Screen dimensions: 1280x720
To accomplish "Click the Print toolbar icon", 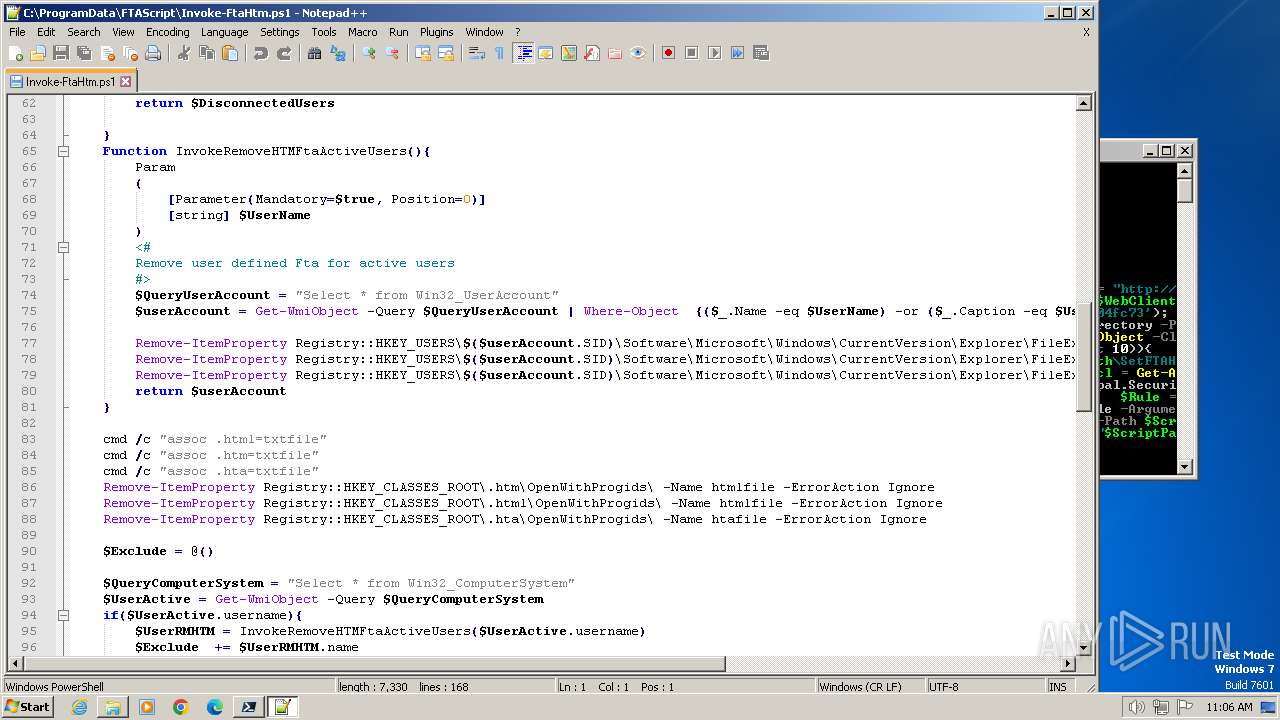I will click(153, 53).
